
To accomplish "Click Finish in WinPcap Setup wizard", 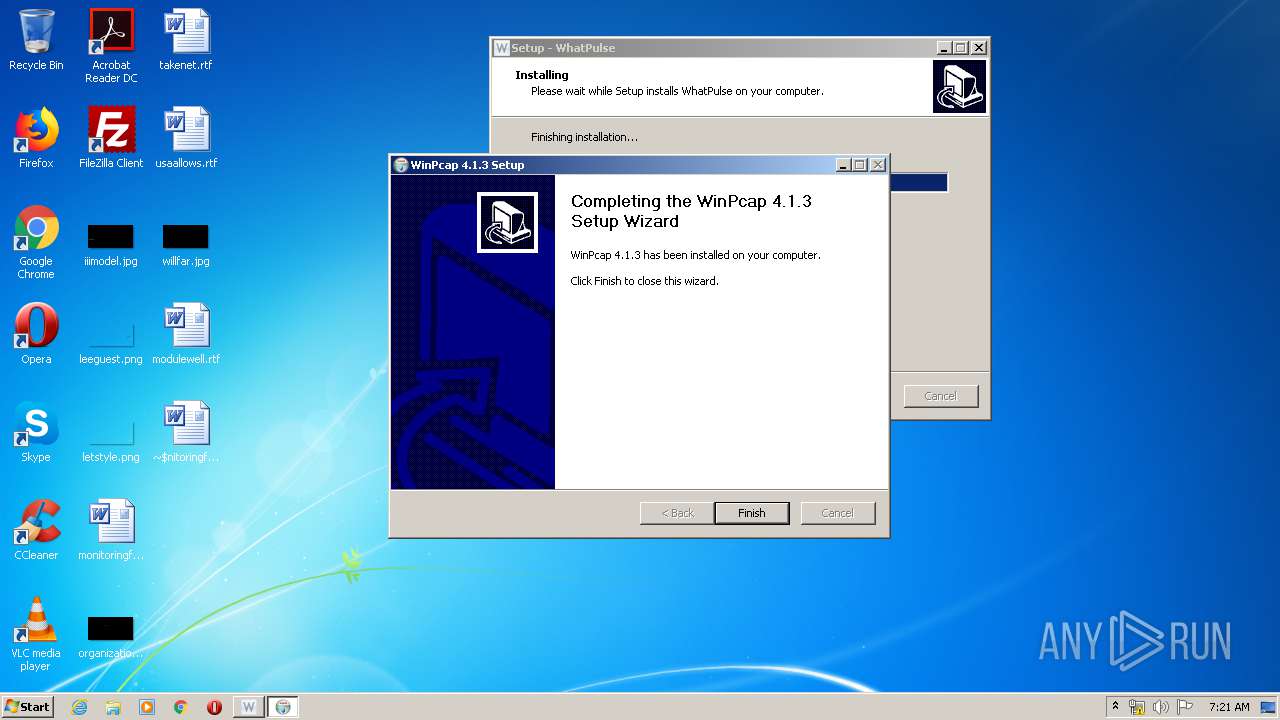I will pos(751,513).
